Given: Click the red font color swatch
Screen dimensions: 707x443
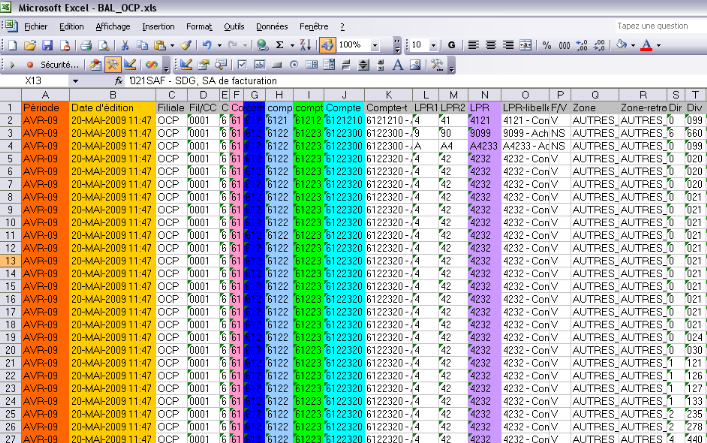Looking at the screenshot, I should 647,45.
